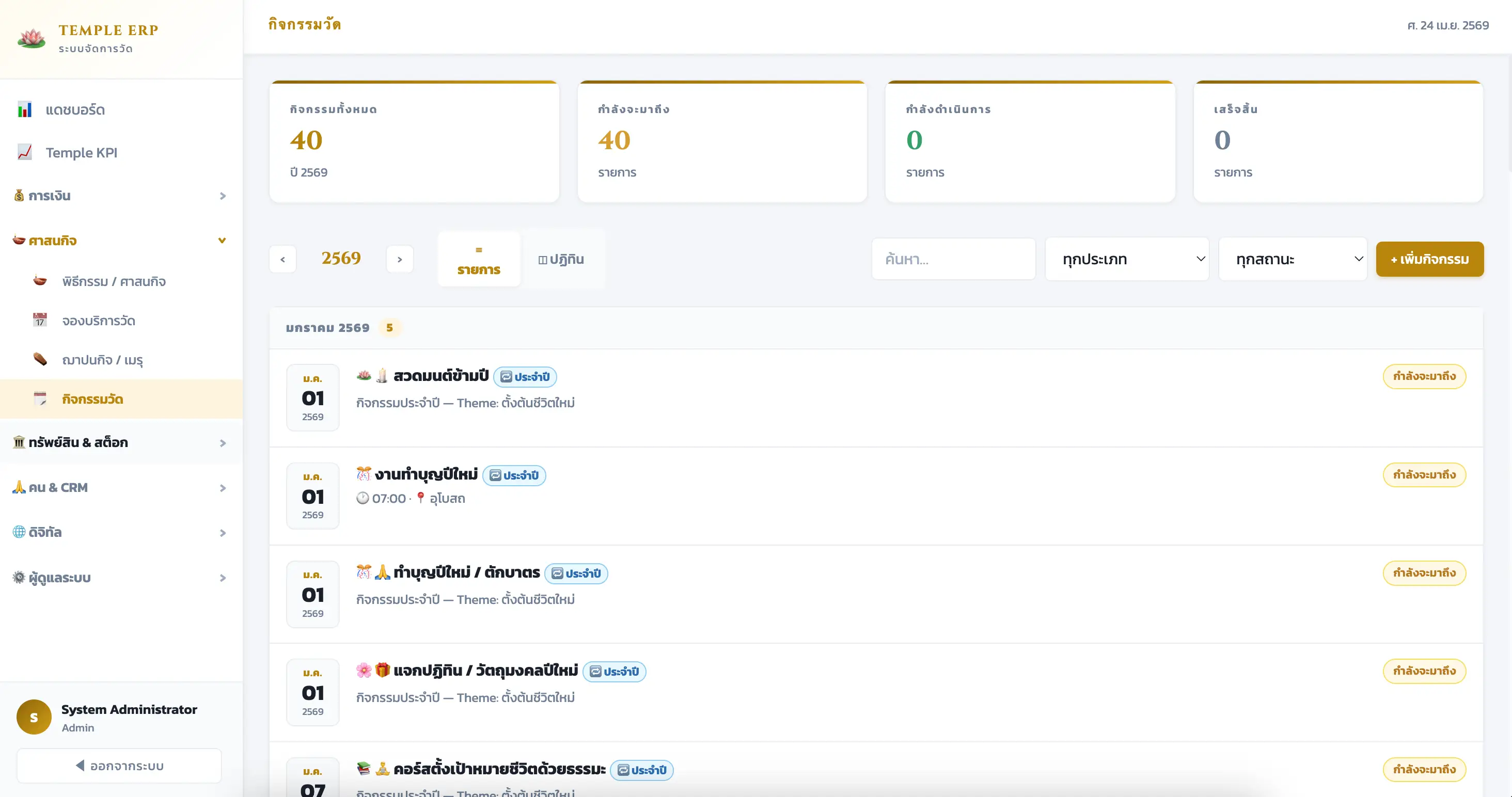
Task: Click กำลังจะมาถึง status on แจกปฏิทิน row
Action: pos(1424,671)
